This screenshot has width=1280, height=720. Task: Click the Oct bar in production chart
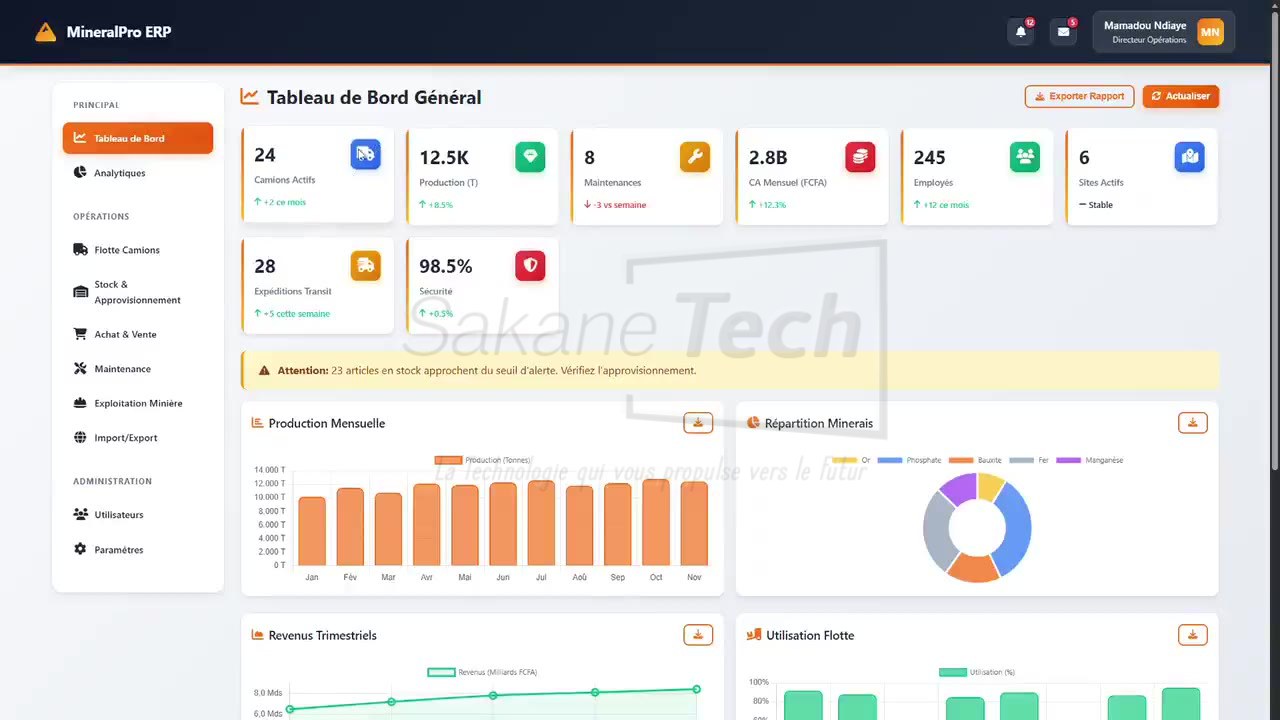[656, 522]
